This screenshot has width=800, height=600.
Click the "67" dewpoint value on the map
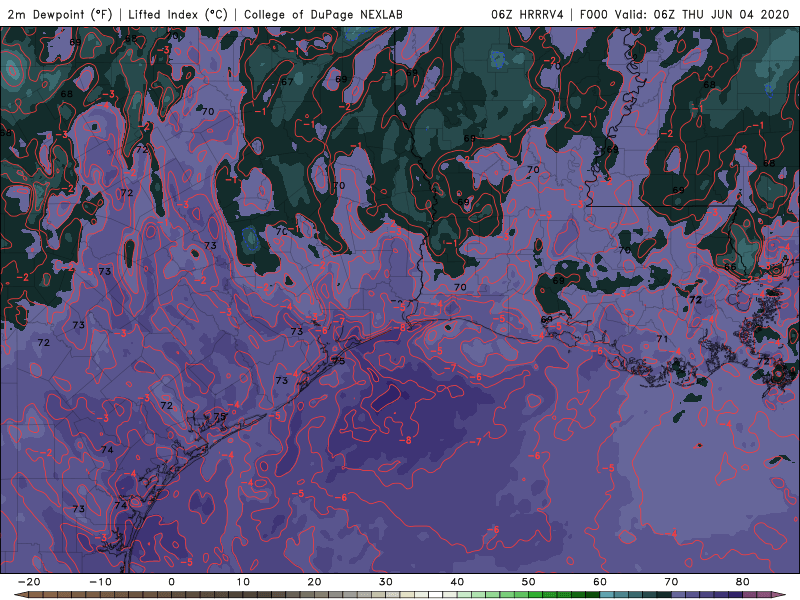tap(287, 82)
